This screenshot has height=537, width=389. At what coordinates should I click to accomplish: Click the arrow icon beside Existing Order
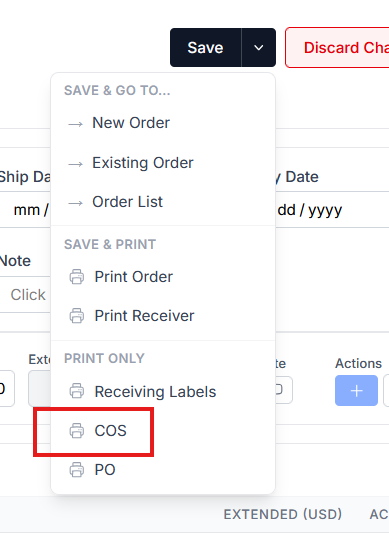pos(76,164)
